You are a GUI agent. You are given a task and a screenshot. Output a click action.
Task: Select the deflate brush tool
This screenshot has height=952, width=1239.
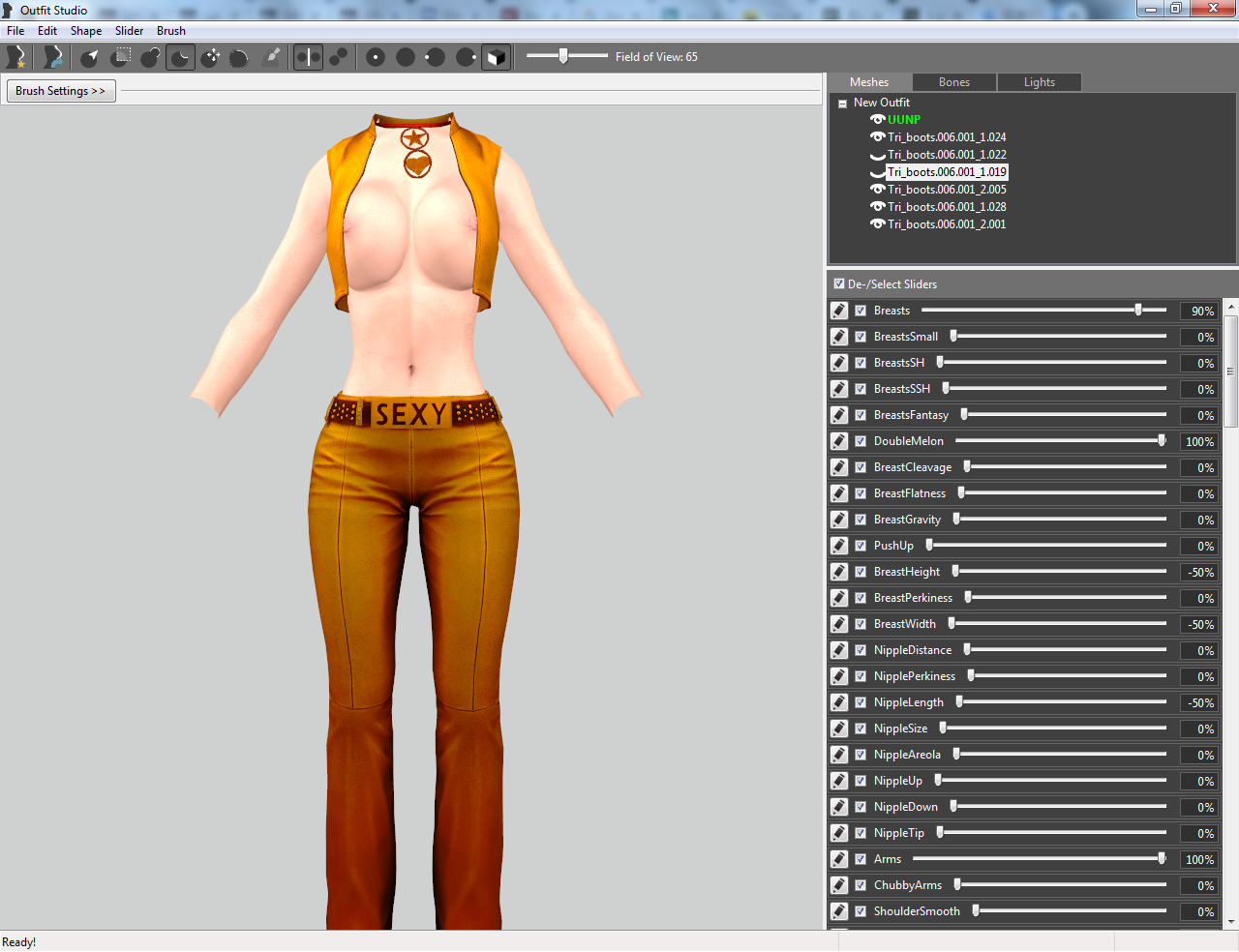tap(181, 57)
